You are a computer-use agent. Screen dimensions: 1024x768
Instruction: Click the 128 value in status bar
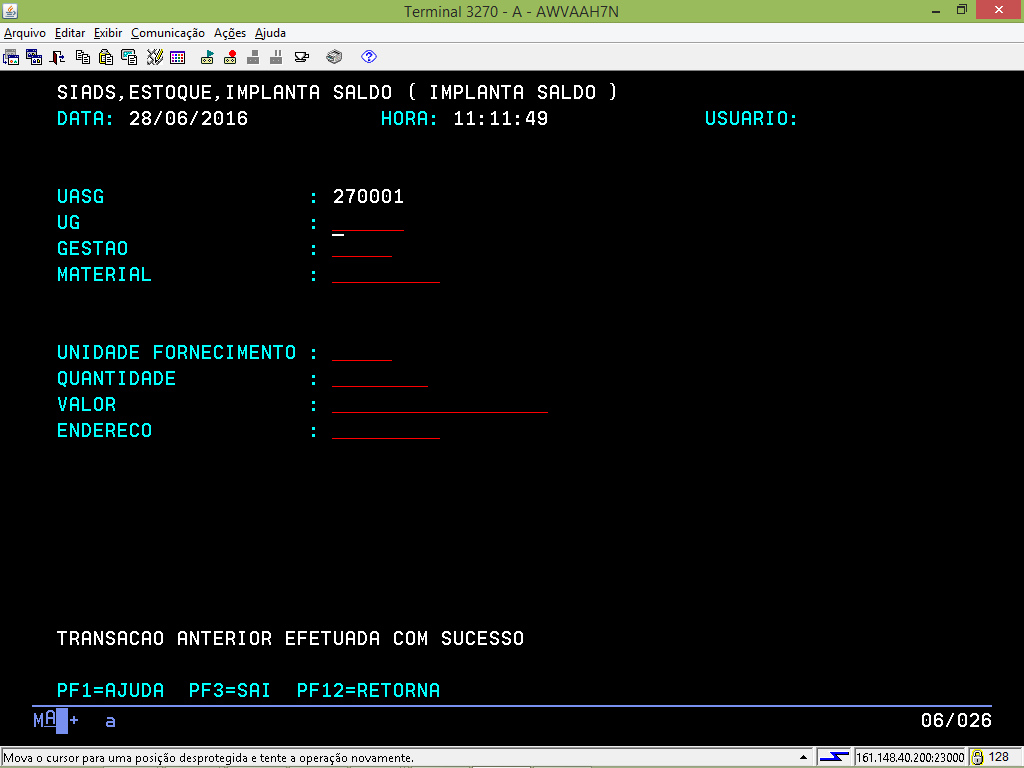999,758
